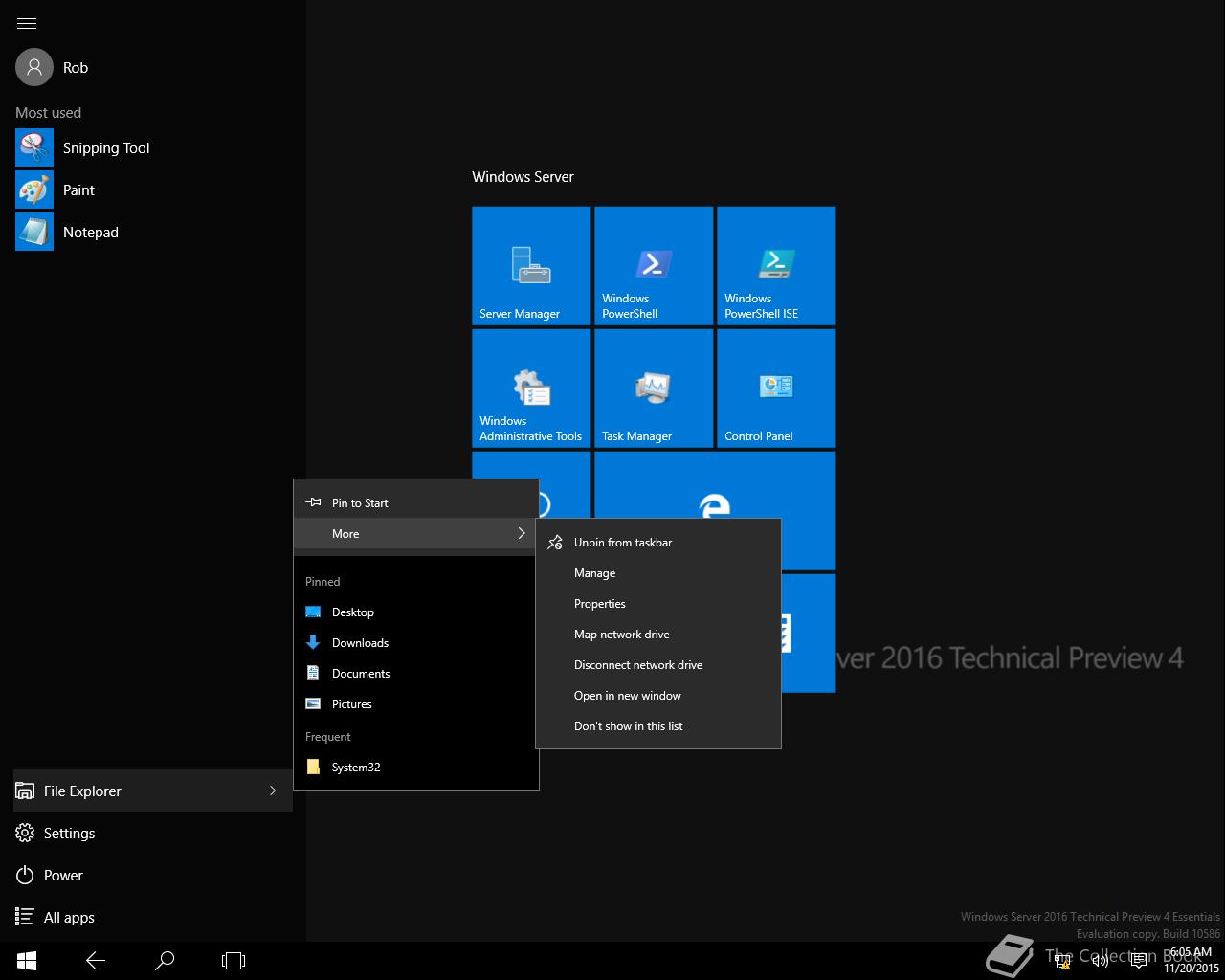Image resolution: width=1225 pixels, height=980 pixels.
Task: Expand the More submenu entry
Action: (x=416, y=533)
